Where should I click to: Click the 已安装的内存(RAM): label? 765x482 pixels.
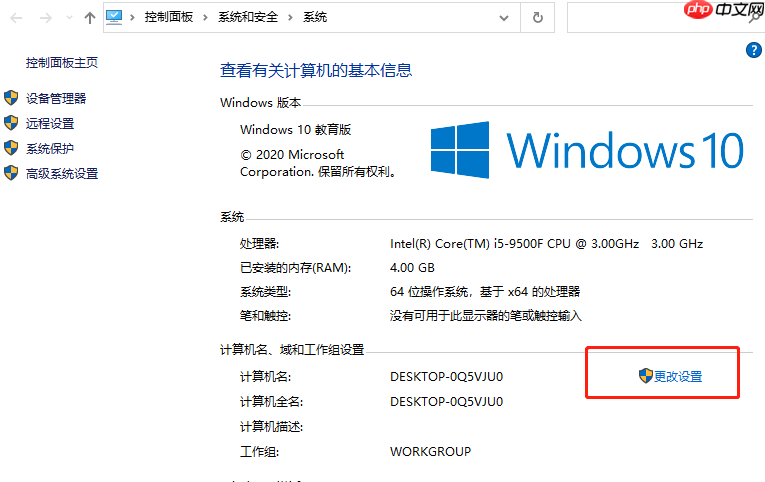pos(296,268)
